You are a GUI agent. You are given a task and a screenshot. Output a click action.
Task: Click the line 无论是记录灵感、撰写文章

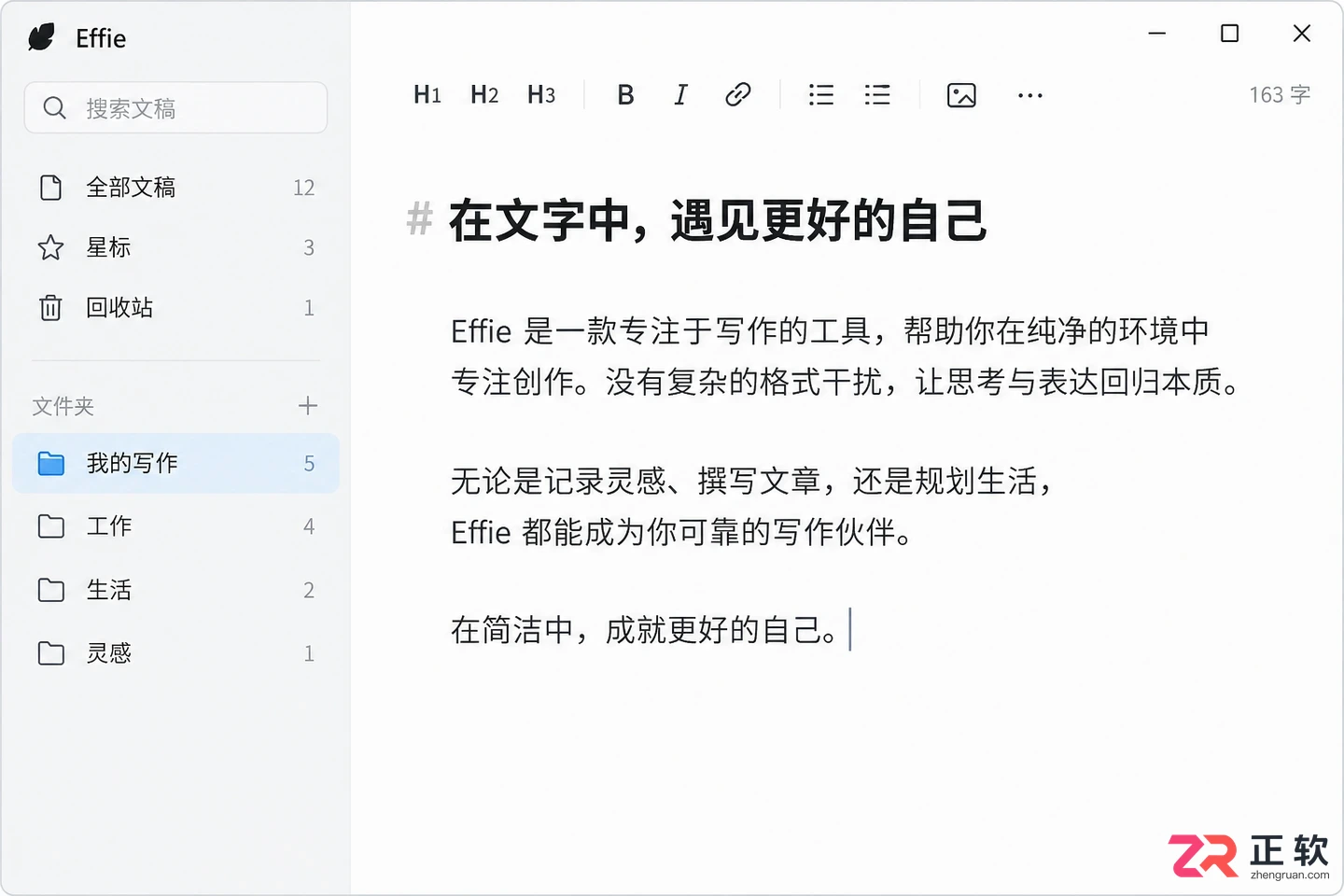752,482
